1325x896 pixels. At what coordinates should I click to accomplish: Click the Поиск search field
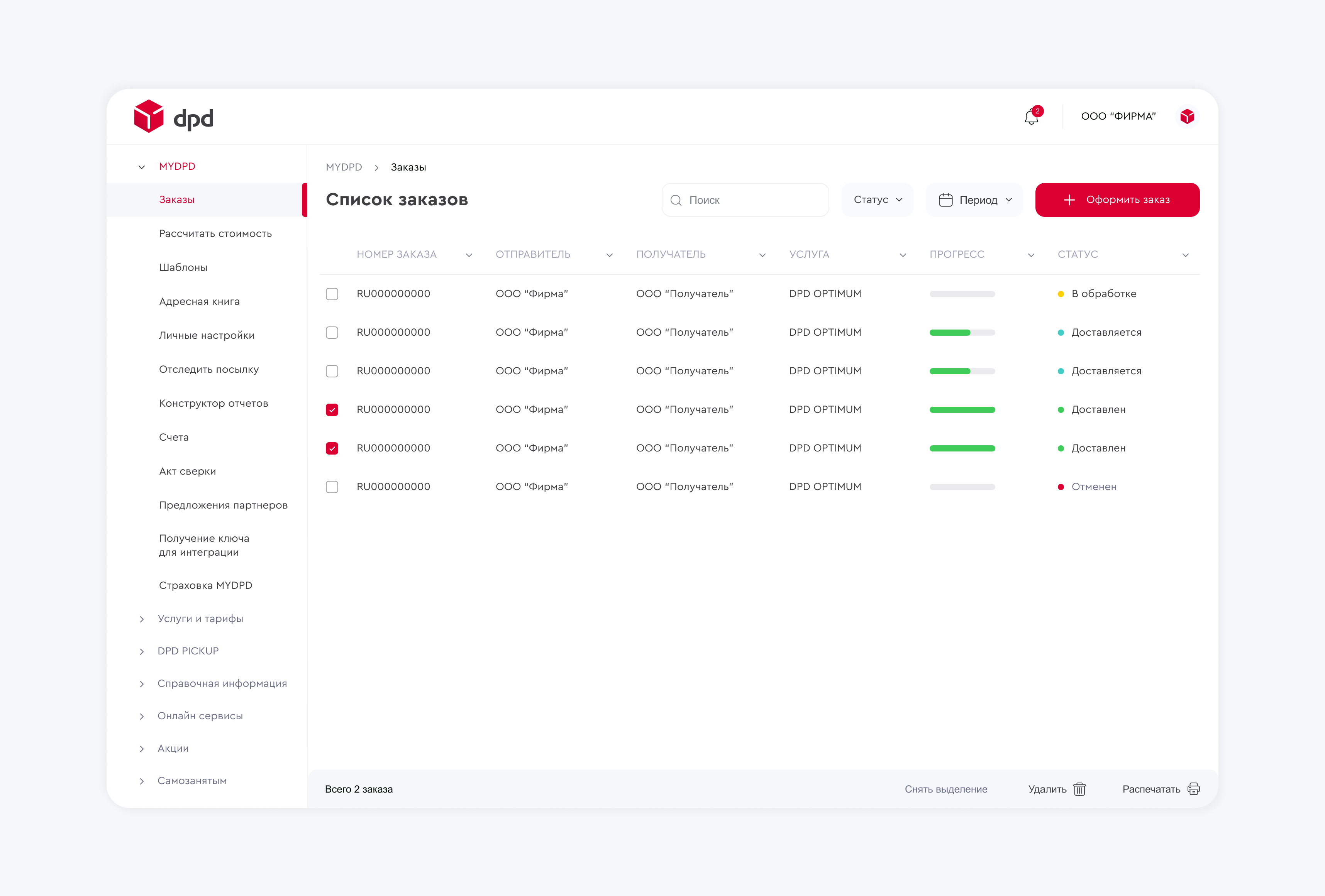pos(745,200)
